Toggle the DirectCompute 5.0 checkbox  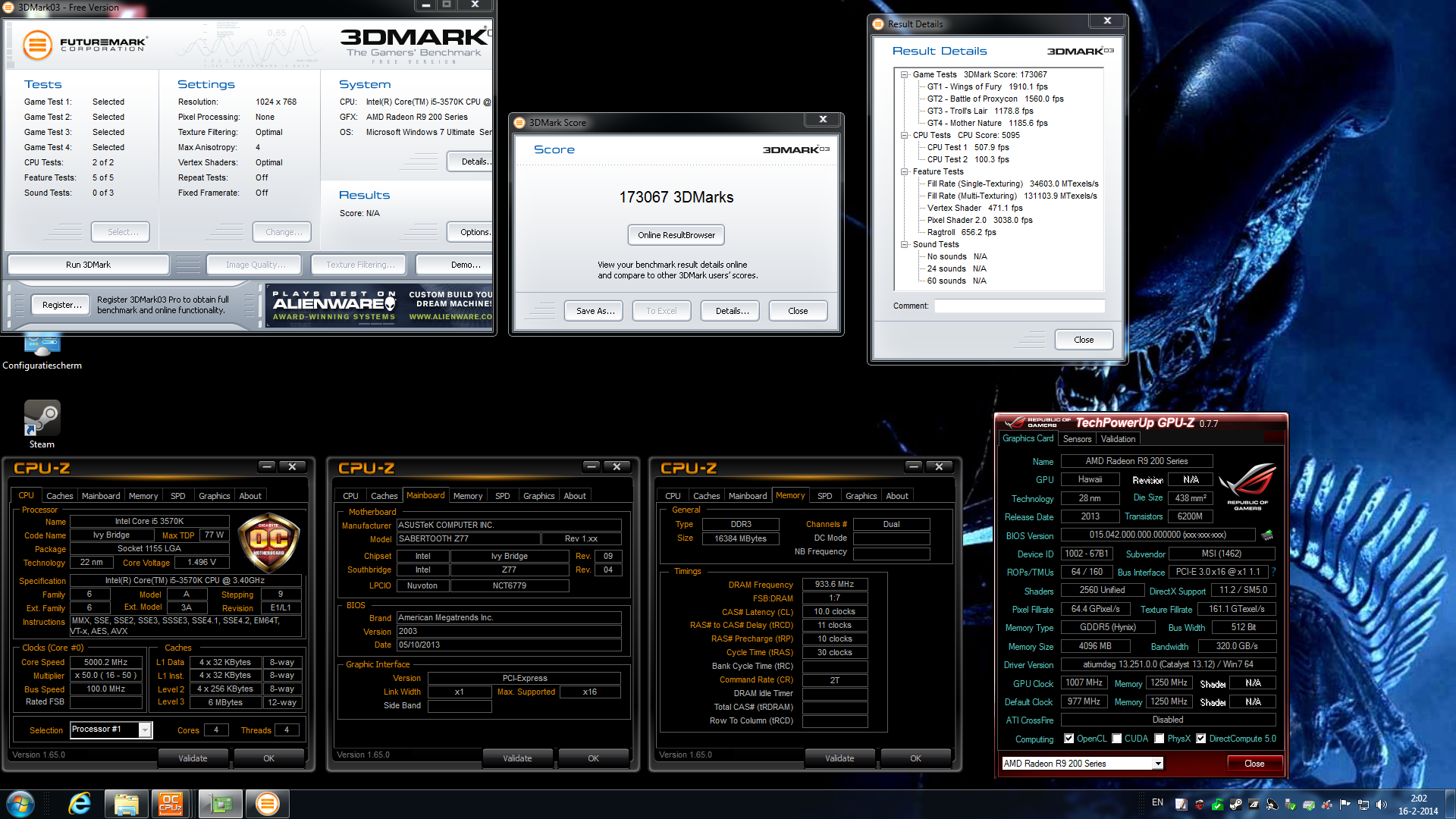coord(1200,739)
